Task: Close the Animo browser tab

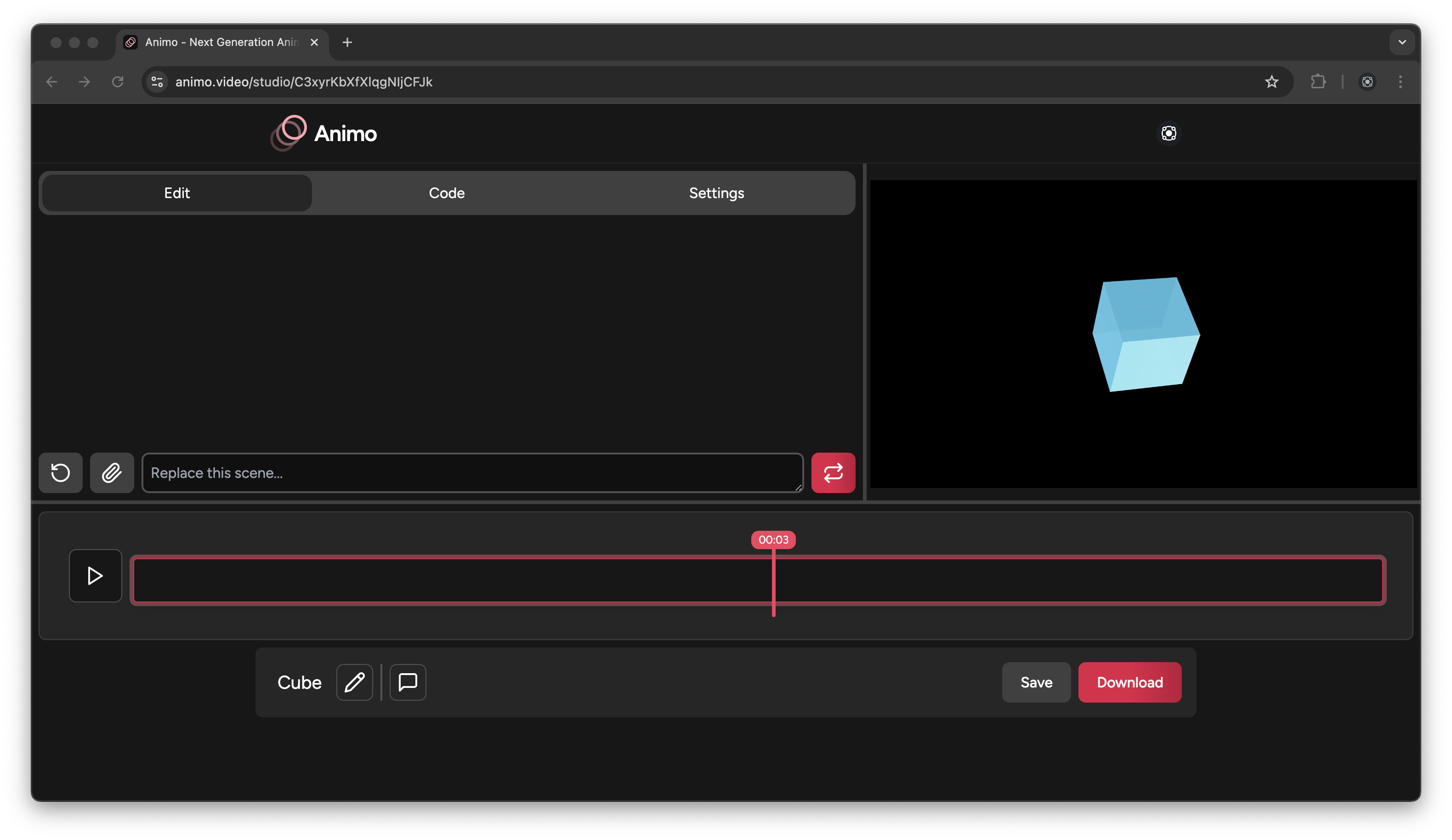Action: click(x=314, y=42)
